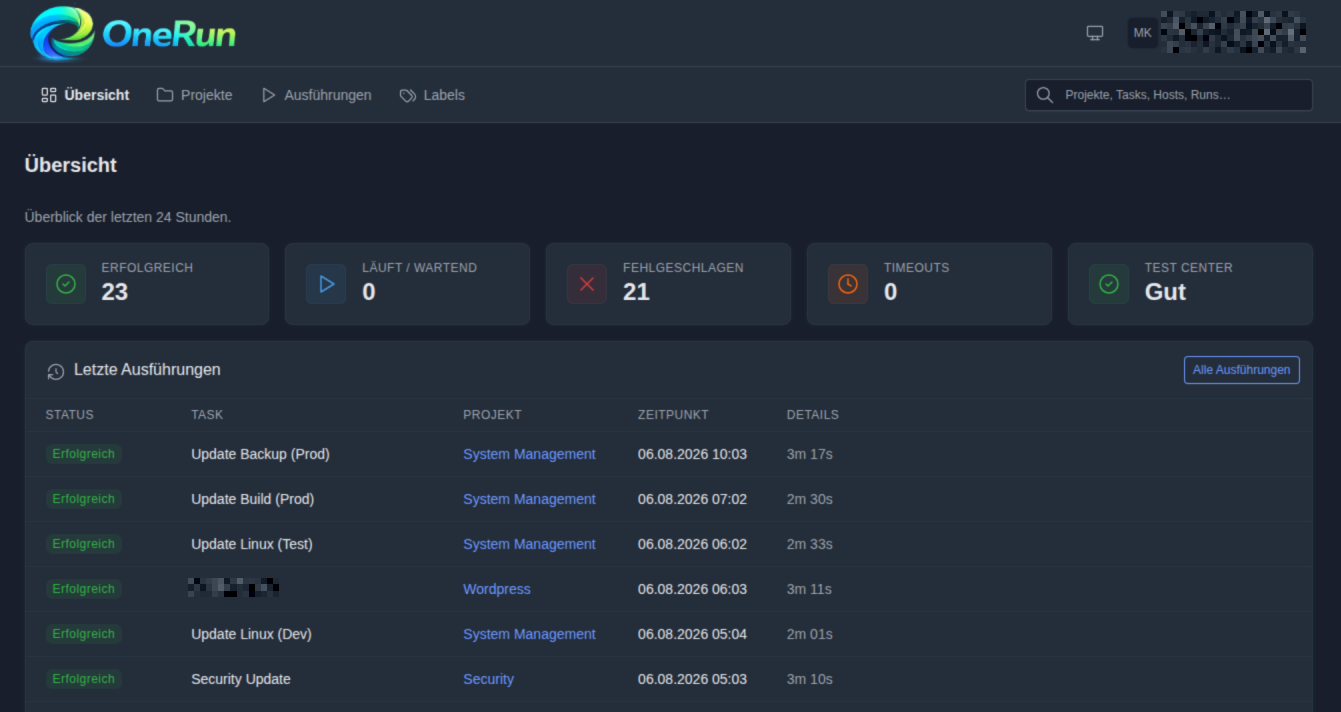Open System Management link for Update Backup (Prod)
This screenshot has width=1341, height=712.
(529, 454)
